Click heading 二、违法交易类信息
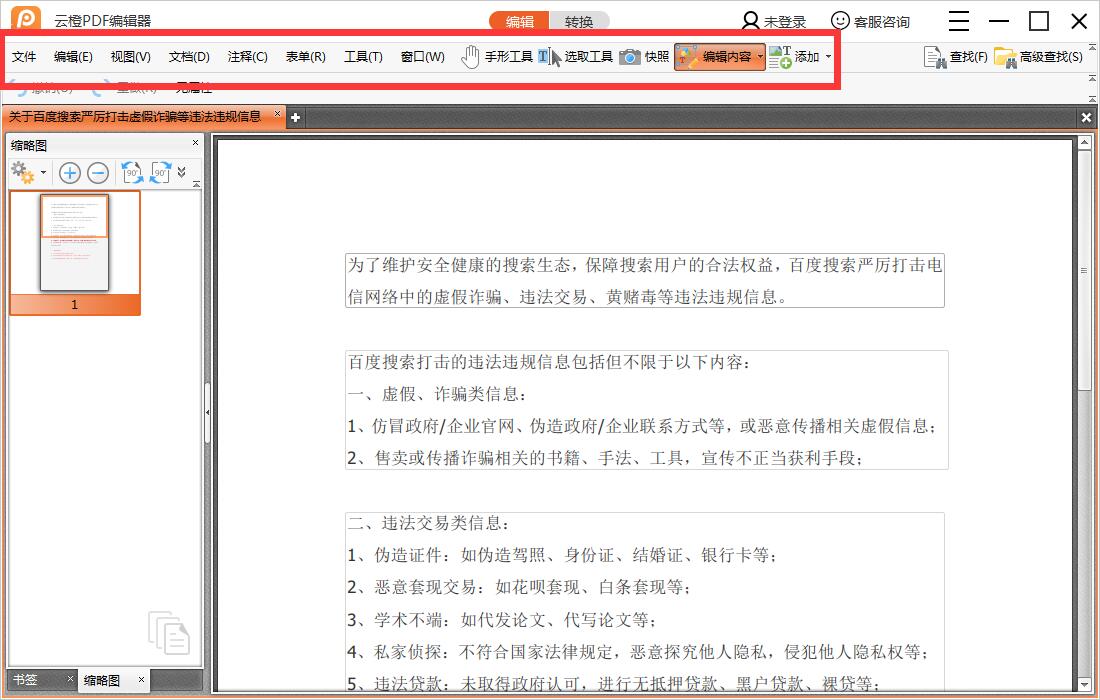The image size is (1100, 700). pyautogui.click(x=429, y=523)
